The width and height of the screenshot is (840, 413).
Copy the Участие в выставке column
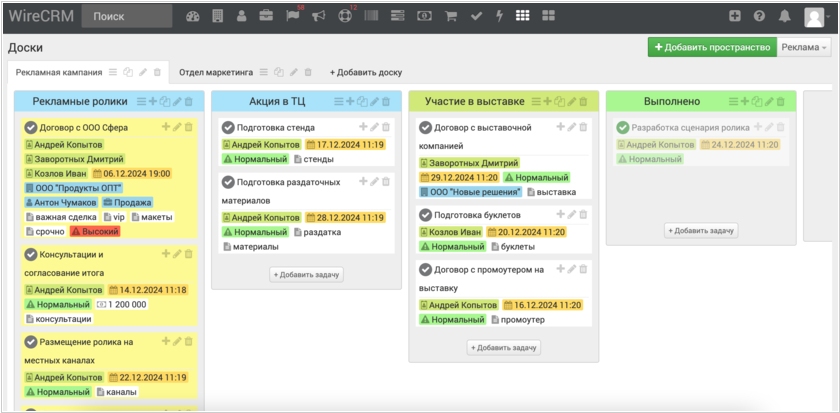click(x=560, y=101)
